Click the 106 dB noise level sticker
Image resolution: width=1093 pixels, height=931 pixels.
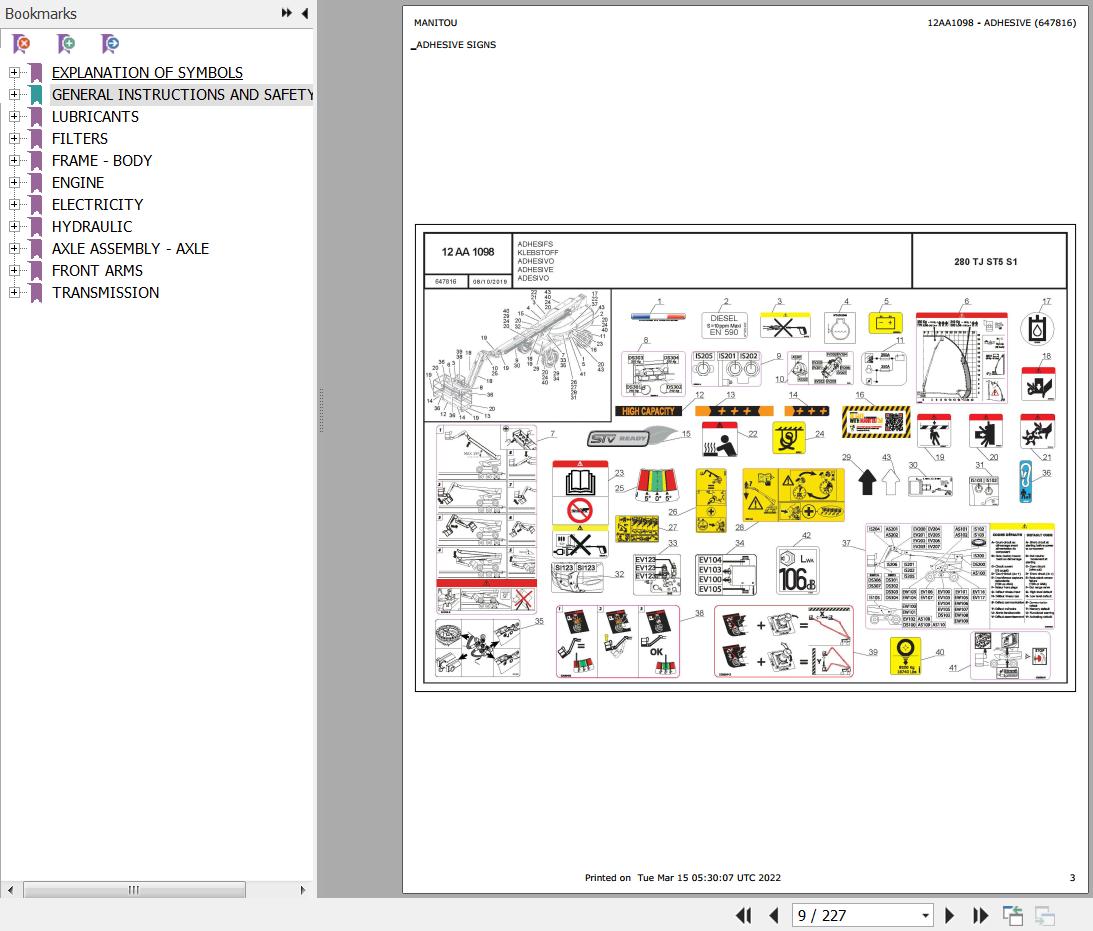[797, 571]
